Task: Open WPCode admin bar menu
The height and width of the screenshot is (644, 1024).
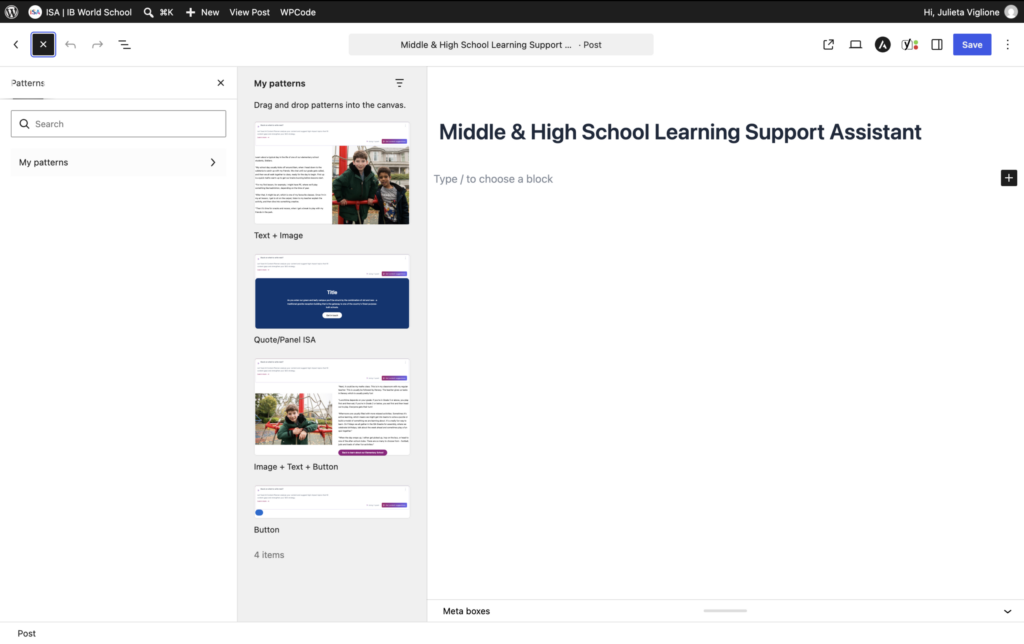Action: coord(298,12)
